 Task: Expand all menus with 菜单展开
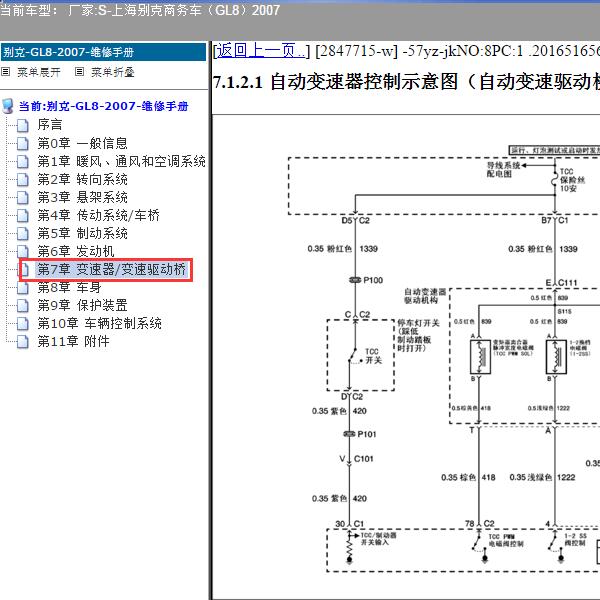pyautogui.click(x=39, y=72)
